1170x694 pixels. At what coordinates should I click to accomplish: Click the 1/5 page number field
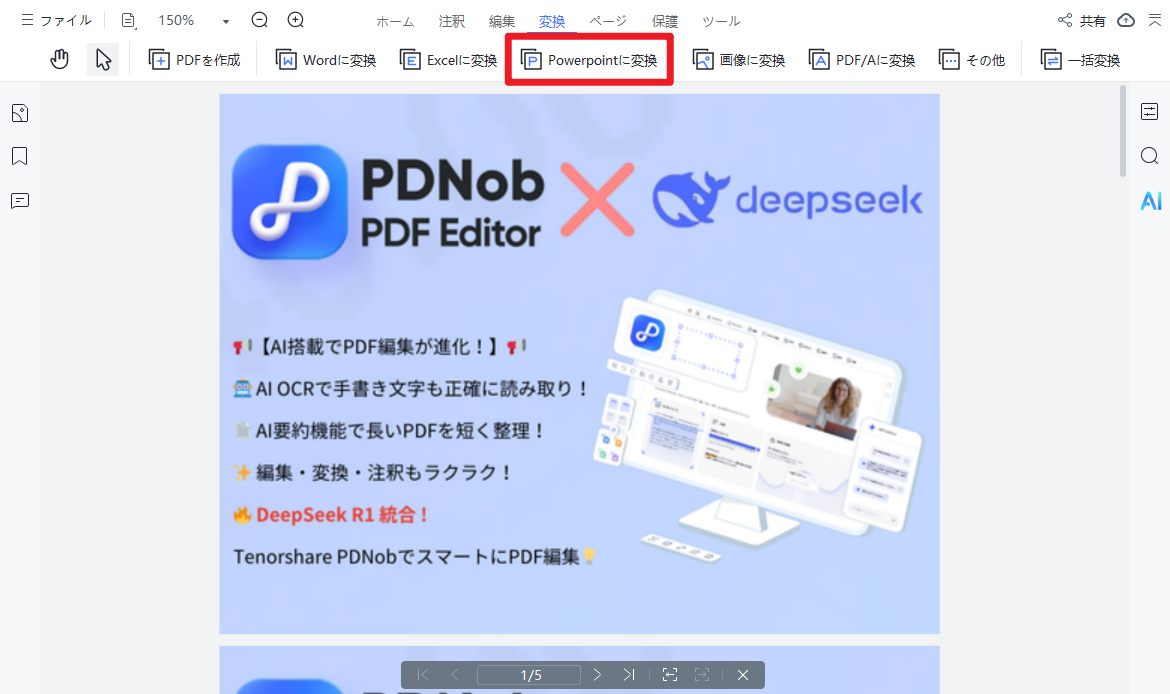point(529,675)
